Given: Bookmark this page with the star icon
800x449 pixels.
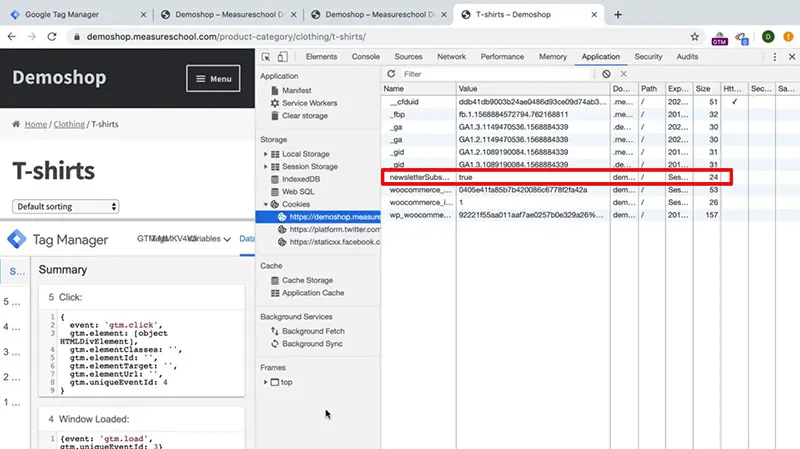Looking at the screenshot, I should (694, 37).
